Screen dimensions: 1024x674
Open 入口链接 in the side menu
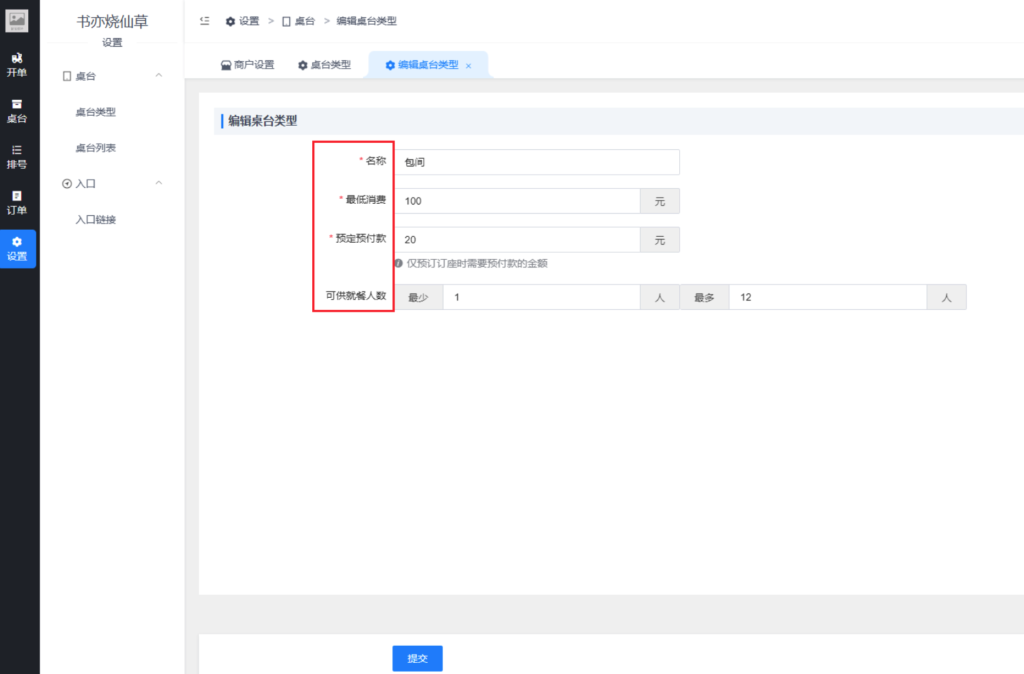(96, 219)
